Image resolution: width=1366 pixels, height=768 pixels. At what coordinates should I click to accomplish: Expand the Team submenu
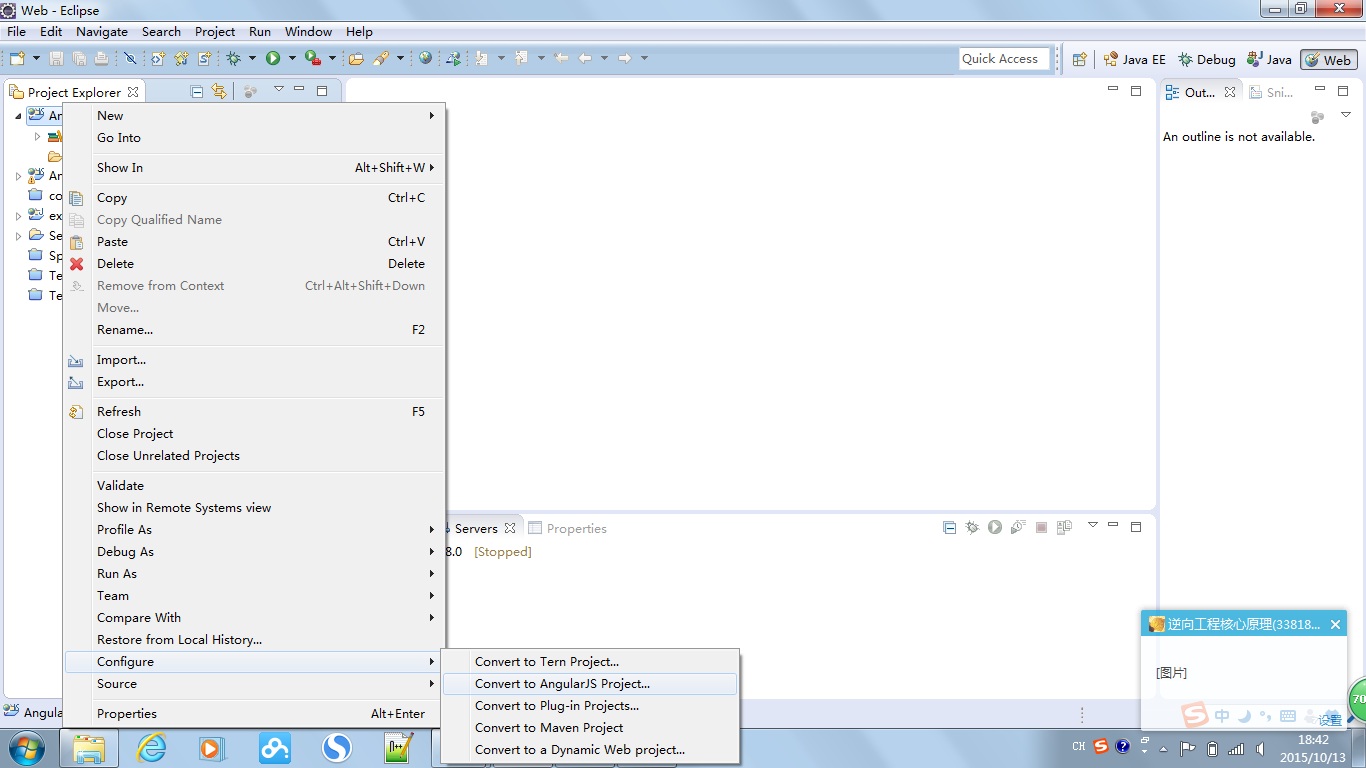tap(254, 596)
